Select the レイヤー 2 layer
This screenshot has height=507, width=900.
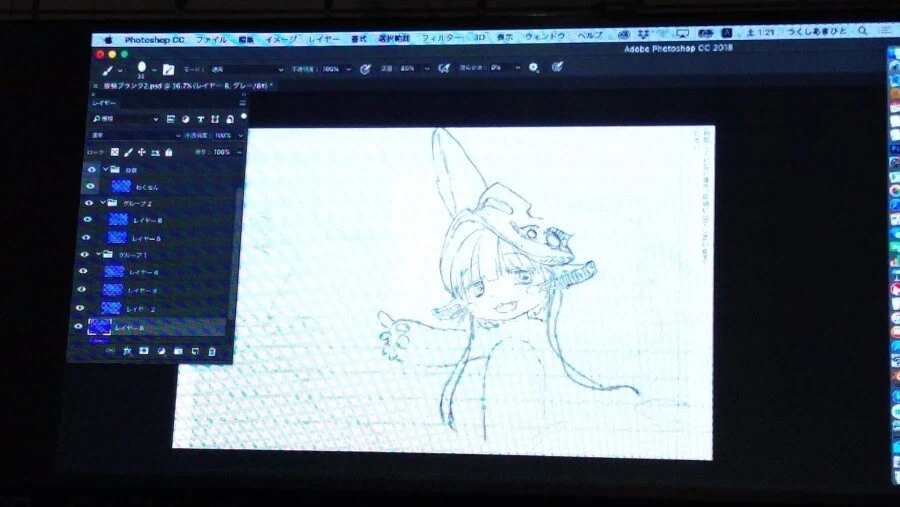[x=140, y=308]
